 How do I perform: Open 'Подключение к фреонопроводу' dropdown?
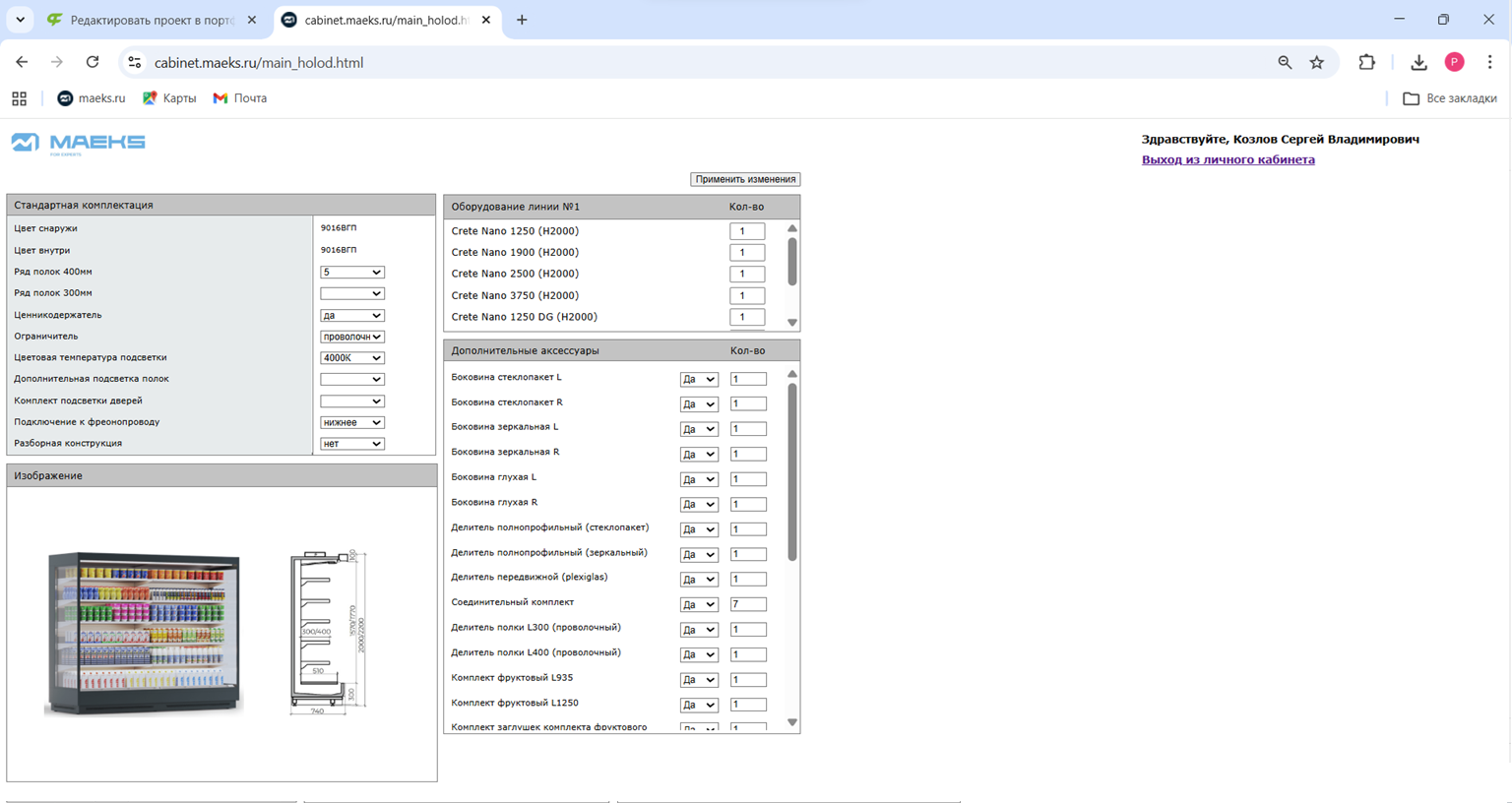pyautogui.click(x=351, y=422)
